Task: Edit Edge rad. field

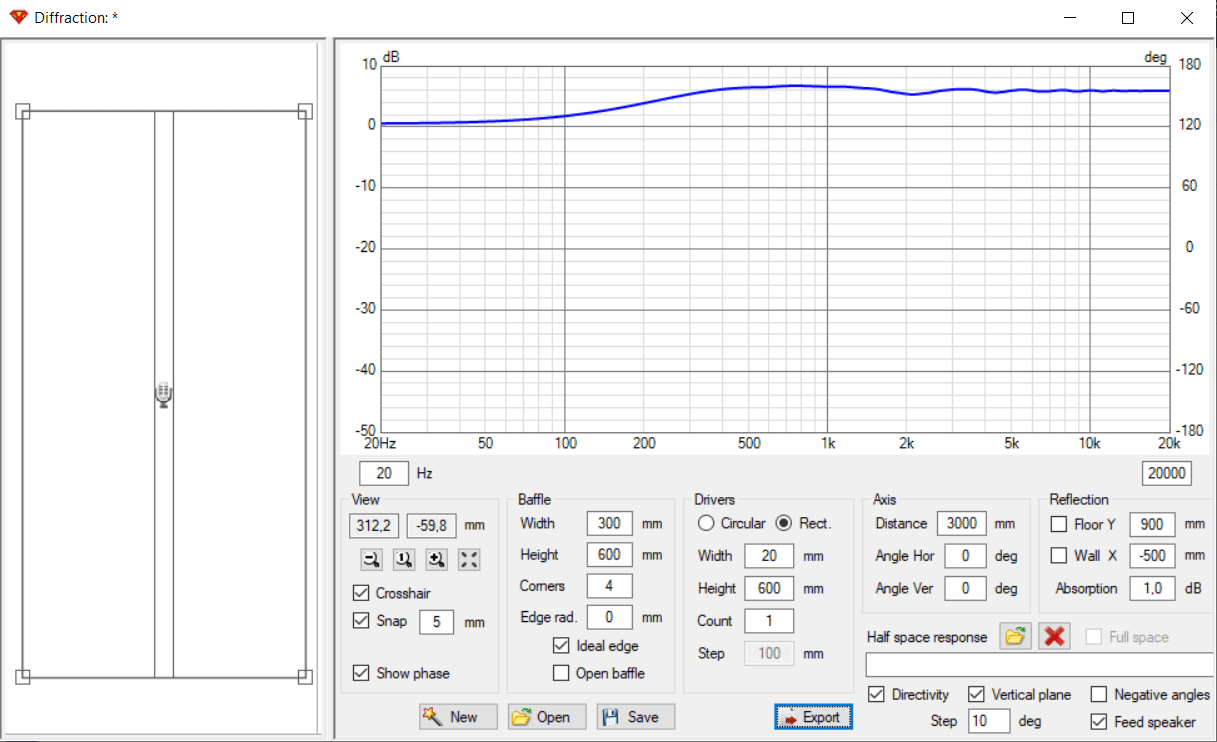Action: [610, 617]
